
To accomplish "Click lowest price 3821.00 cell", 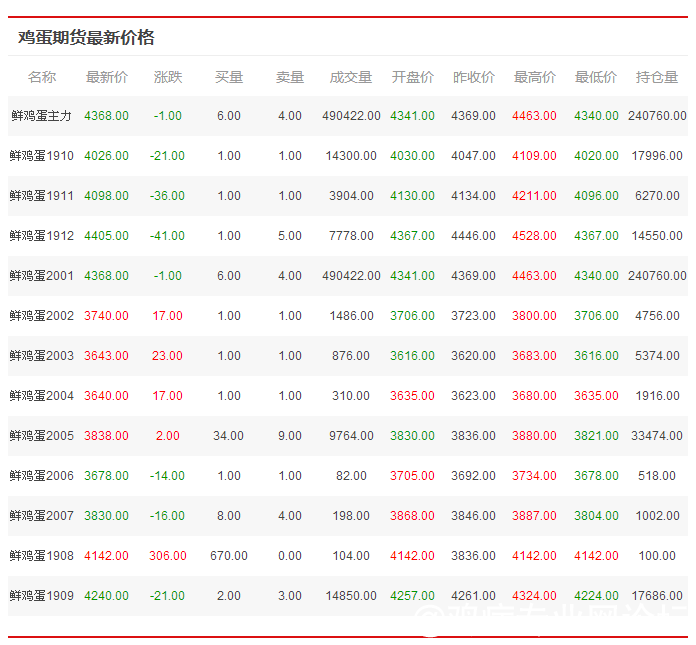I will [x=596, y=435].
